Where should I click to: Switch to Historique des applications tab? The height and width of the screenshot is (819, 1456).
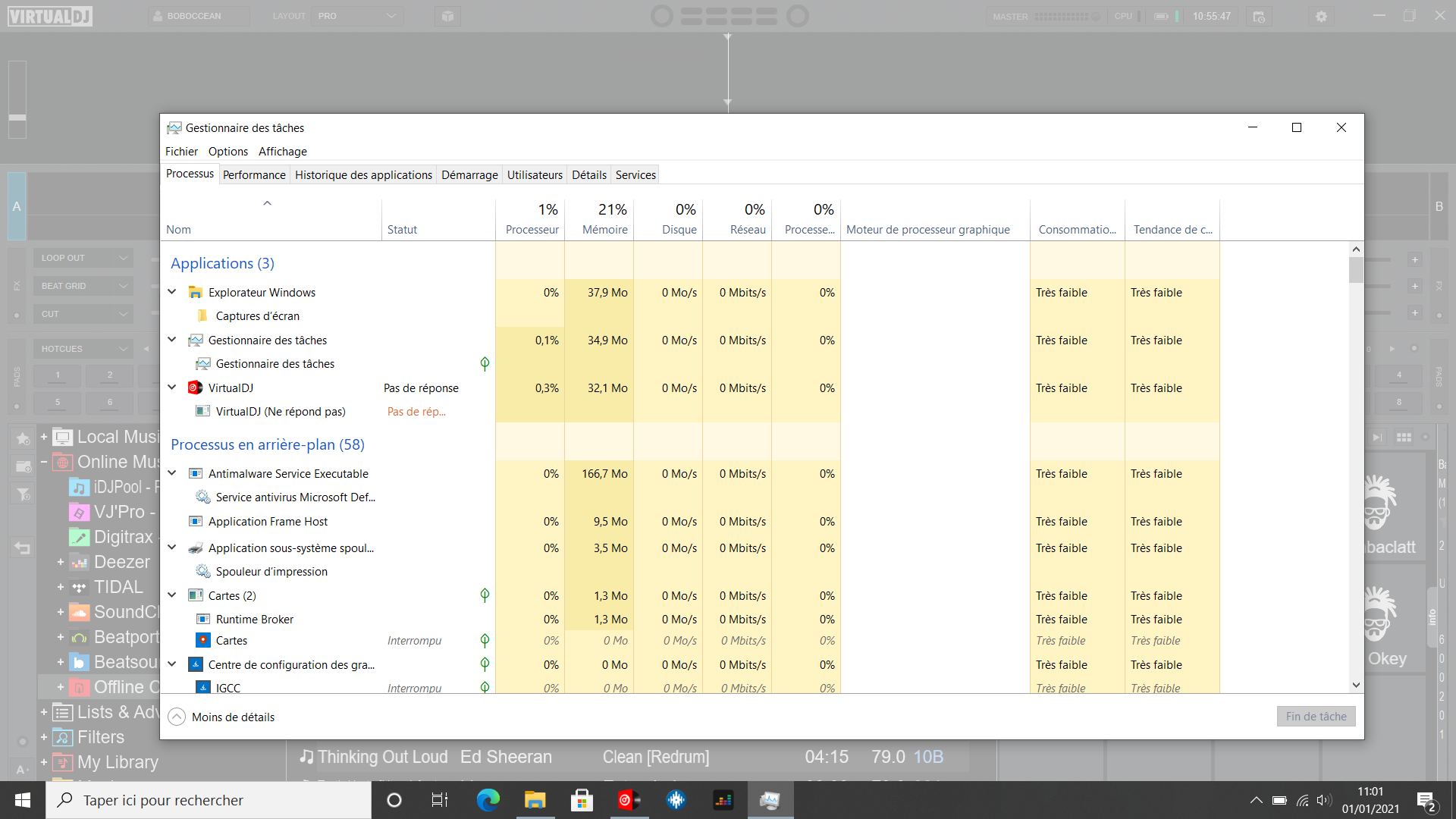(363, 174)
